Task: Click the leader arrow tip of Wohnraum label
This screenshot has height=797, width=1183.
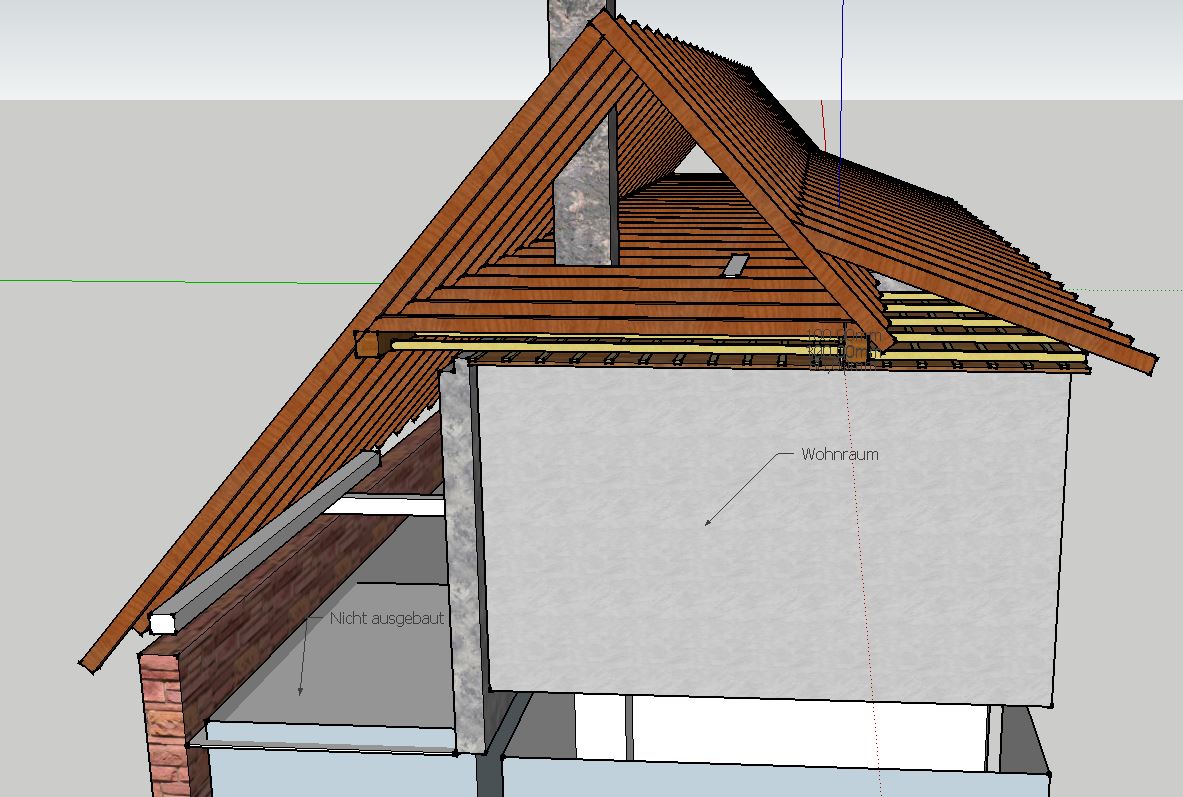Action: [x=707, y=523]
